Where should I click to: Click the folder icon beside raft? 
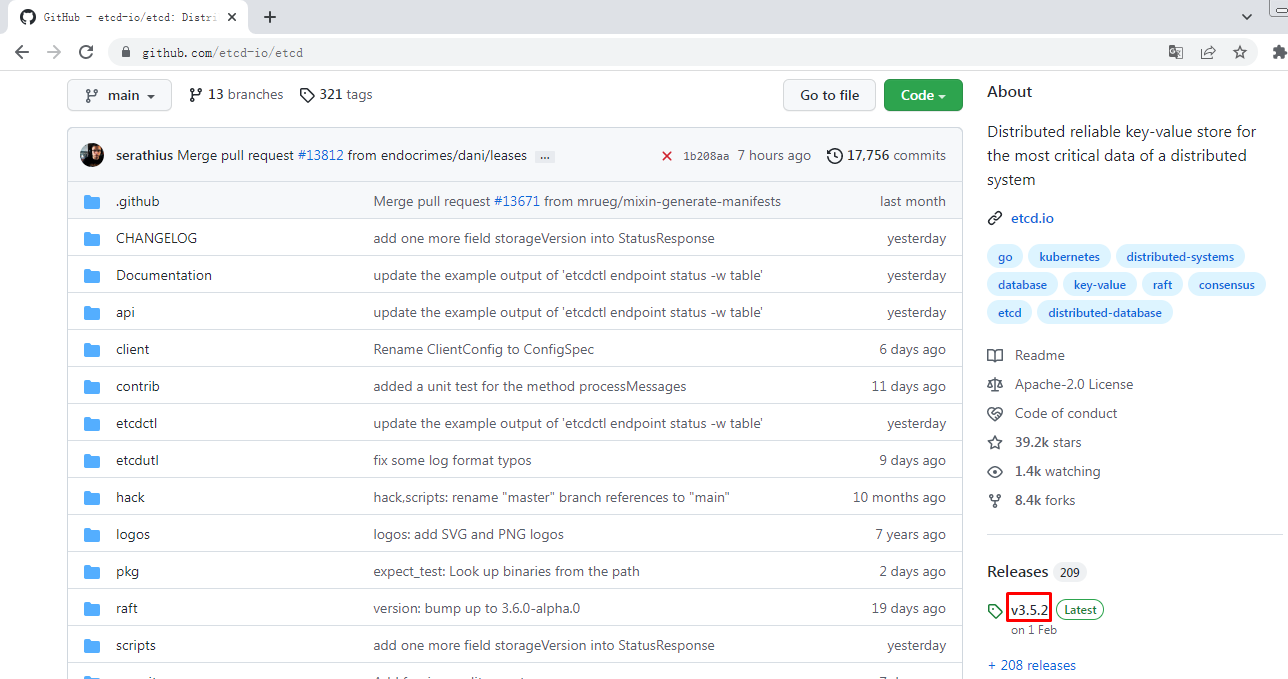(x=93, y=609)
